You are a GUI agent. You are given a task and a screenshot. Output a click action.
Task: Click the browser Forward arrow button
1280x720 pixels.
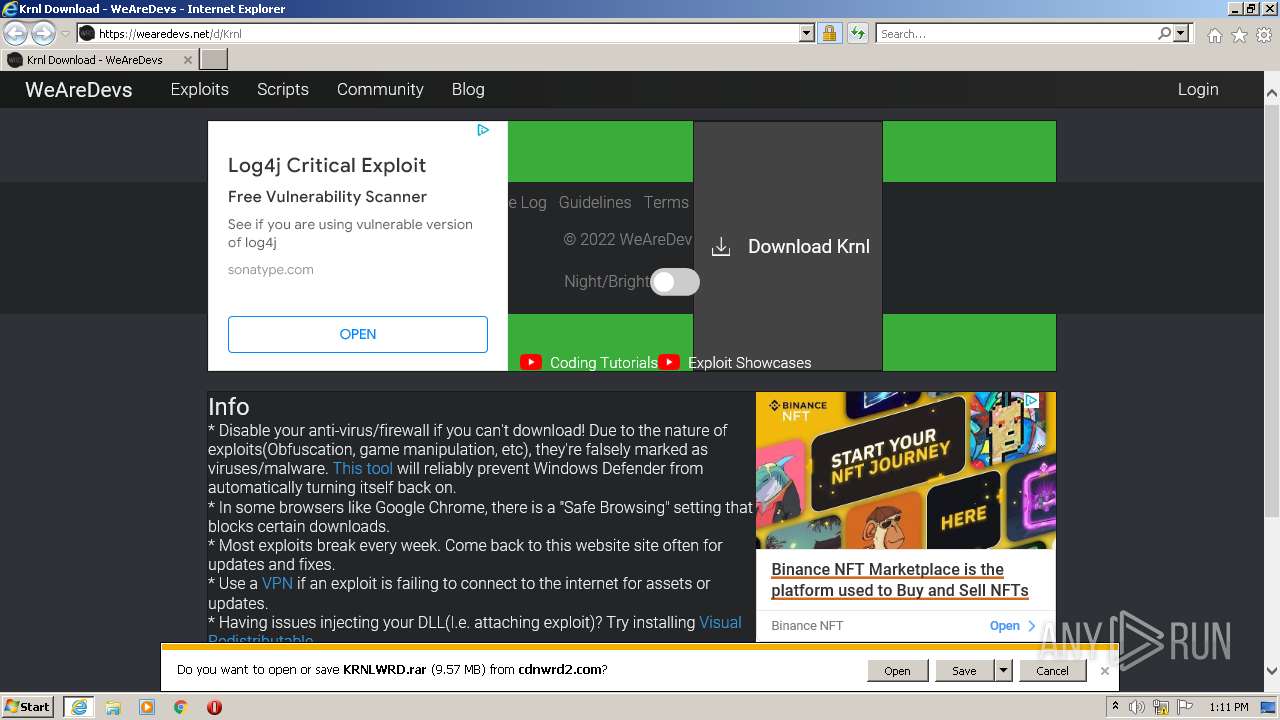[43, 33]
